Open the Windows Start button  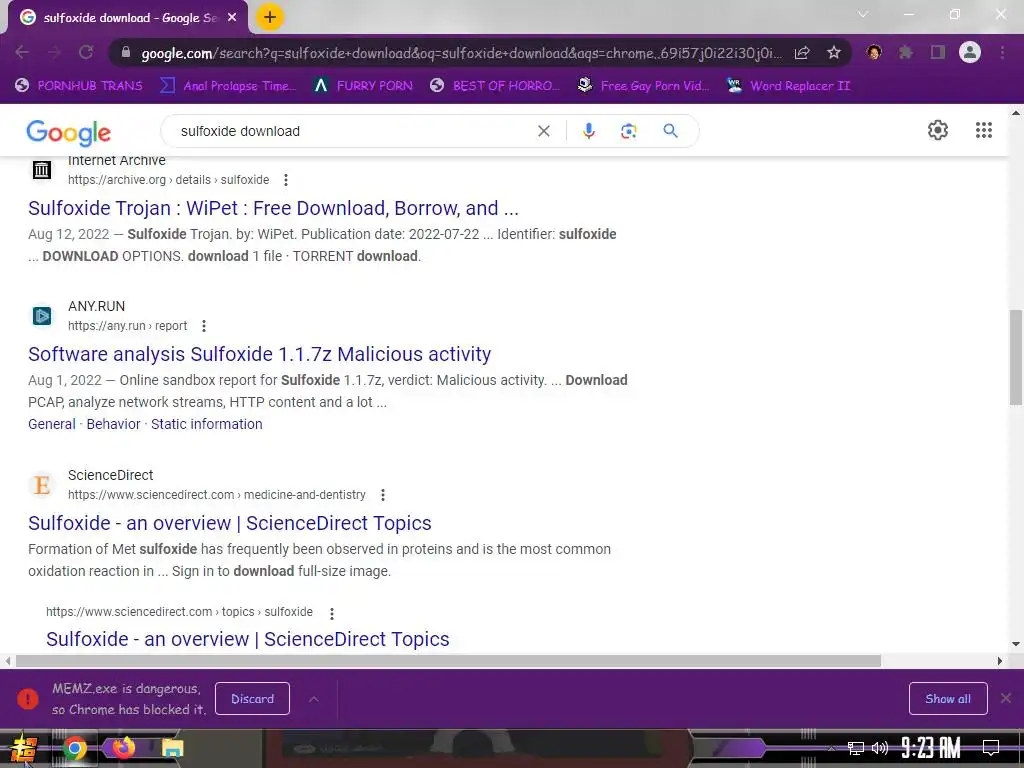pyautogui.click(x=24, y=748)
